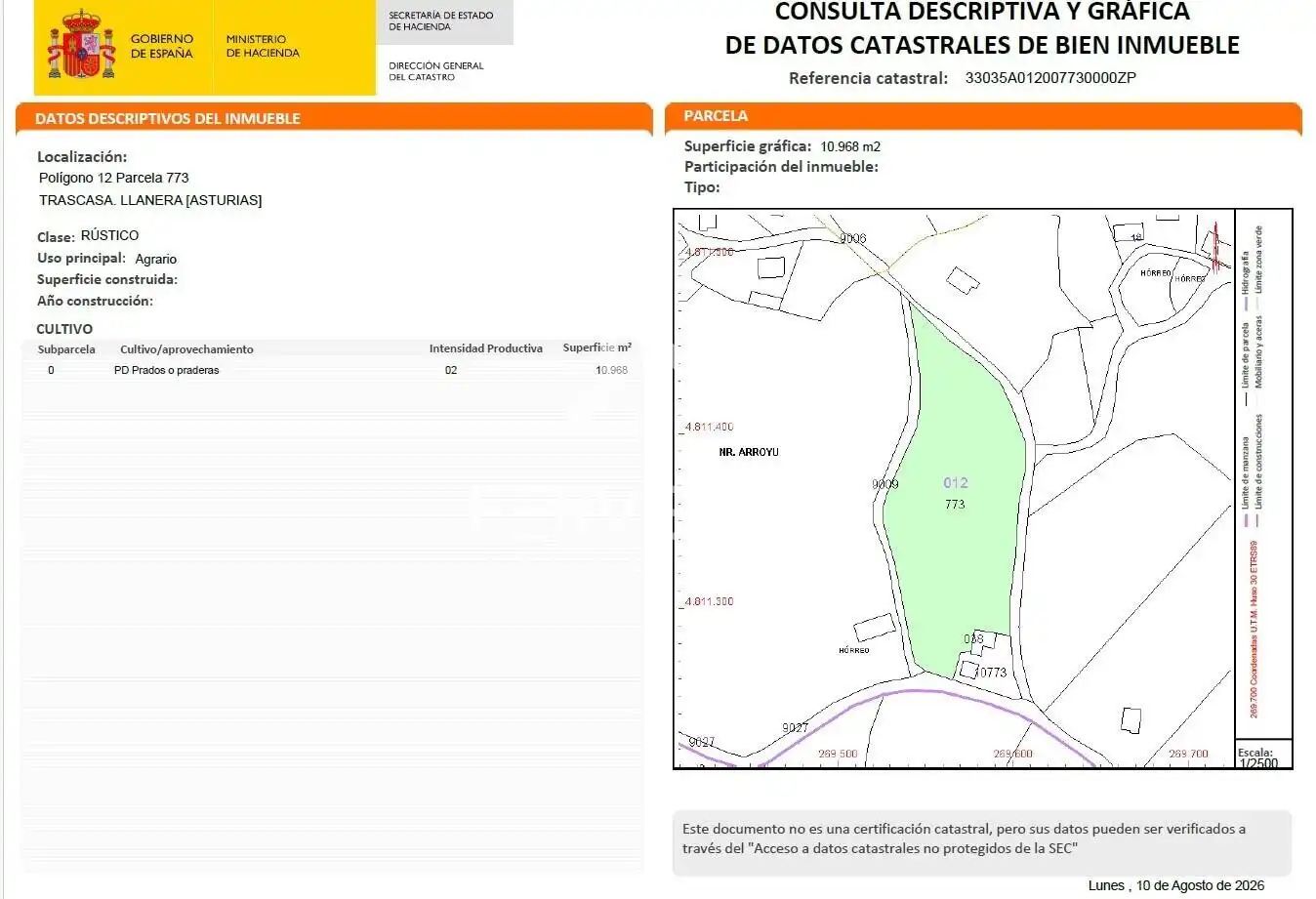Screen dimensions: 1316x899
Task: Click easting label '269.600' on map
Action: pyautogui.click(x=1013, y=755)
